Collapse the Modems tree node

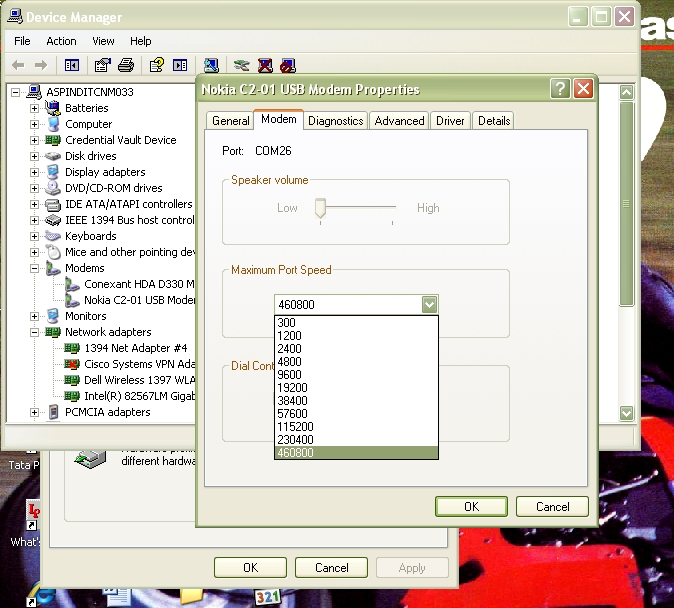pyautogui.click(x=34, y=268)
